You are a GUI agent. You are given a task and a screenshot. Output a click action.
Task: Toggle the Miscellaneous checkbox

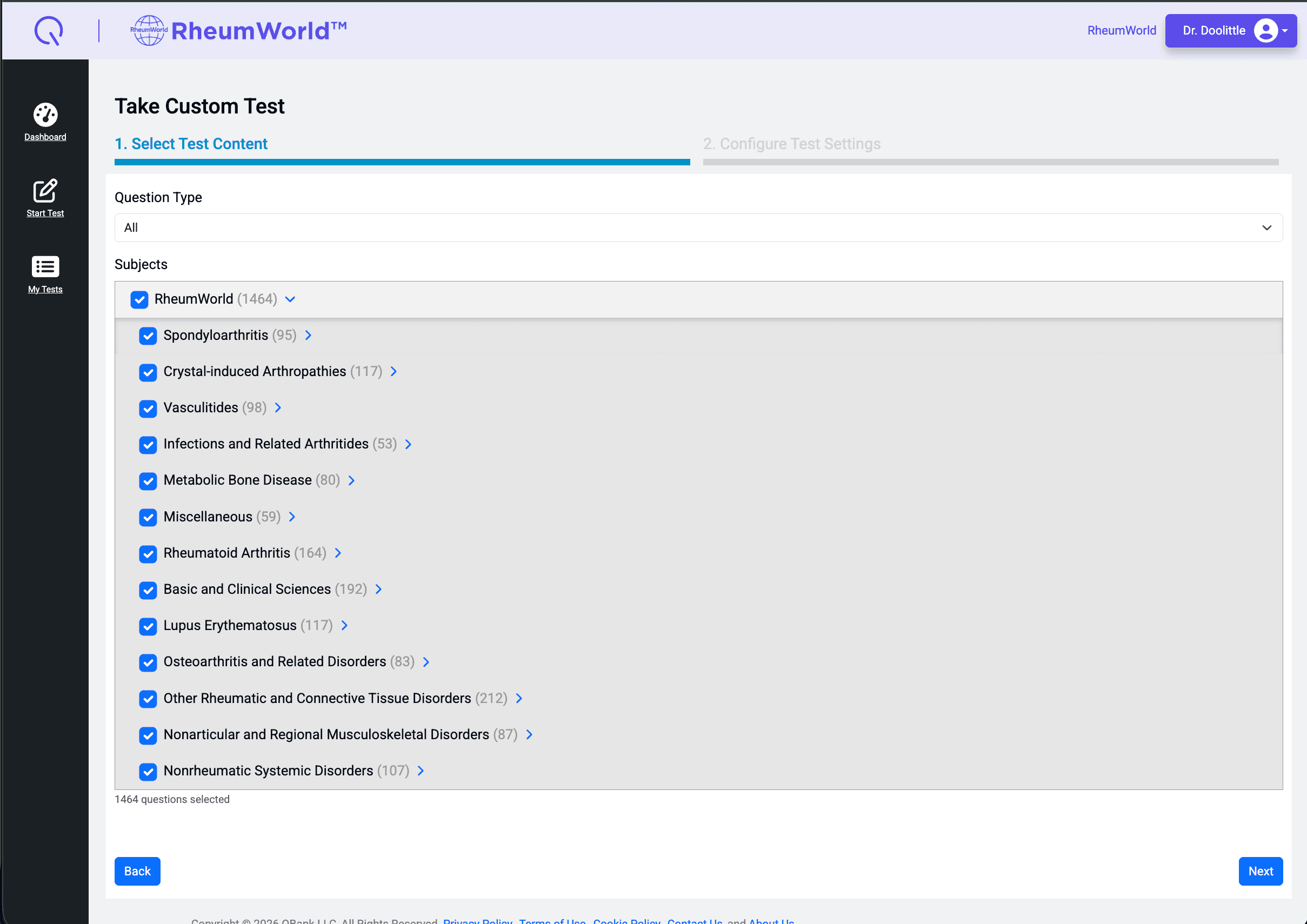pyautogui.click(x=148, y=517)
